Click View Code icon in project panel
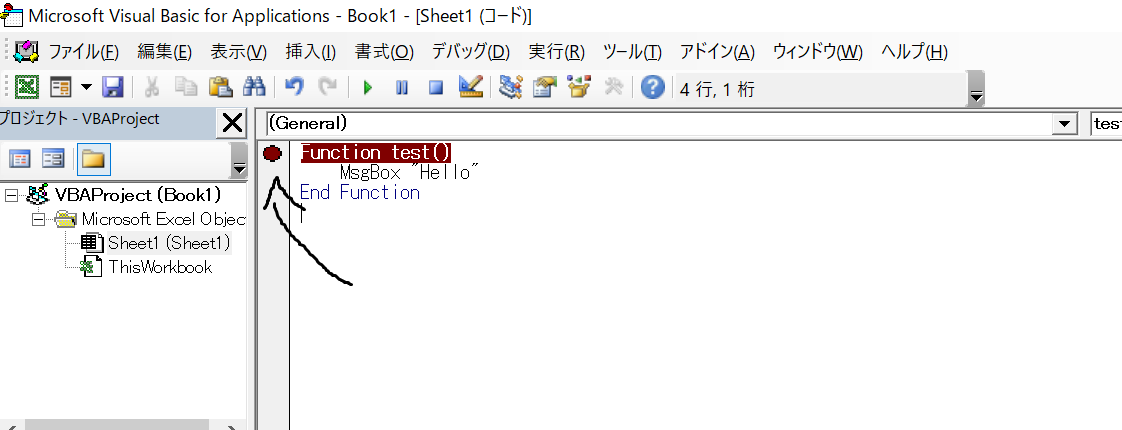 (x=19, y=159)
